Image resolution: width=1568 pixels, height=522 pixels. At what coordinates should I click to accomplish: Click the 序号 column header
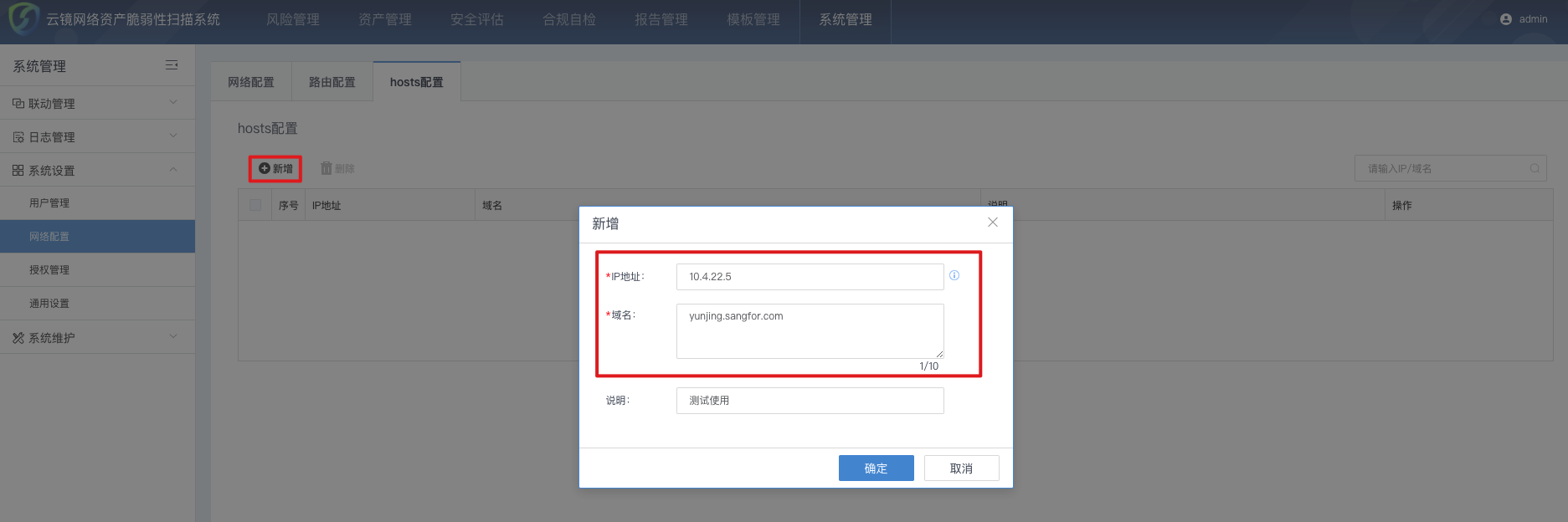pyautogui.click(x=289, y=206)
